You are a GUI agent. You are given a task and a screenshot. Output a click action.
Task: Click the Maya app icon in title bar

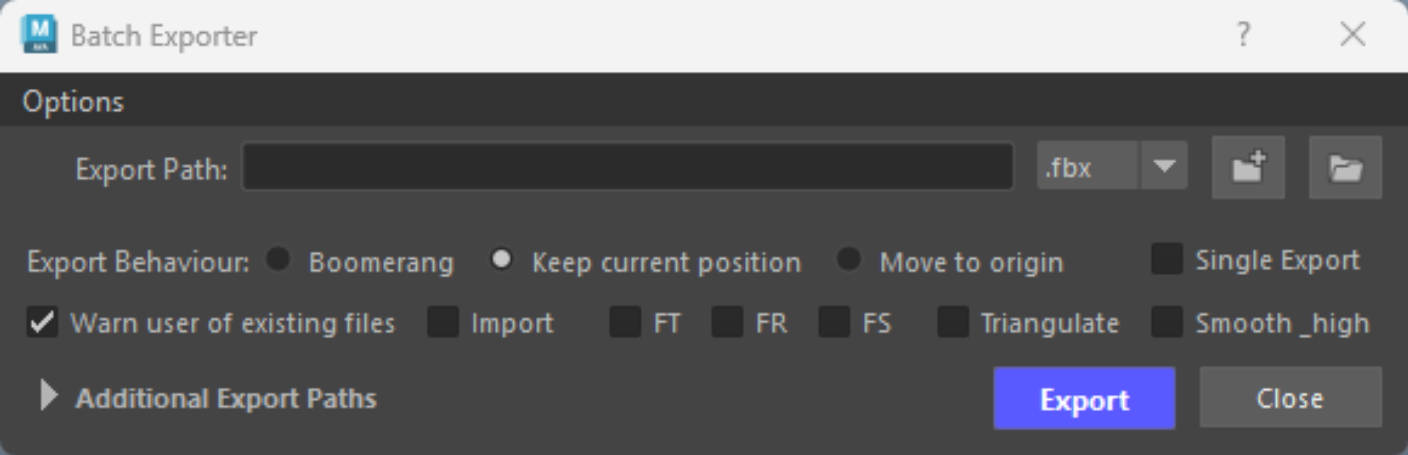click(38, 36)
